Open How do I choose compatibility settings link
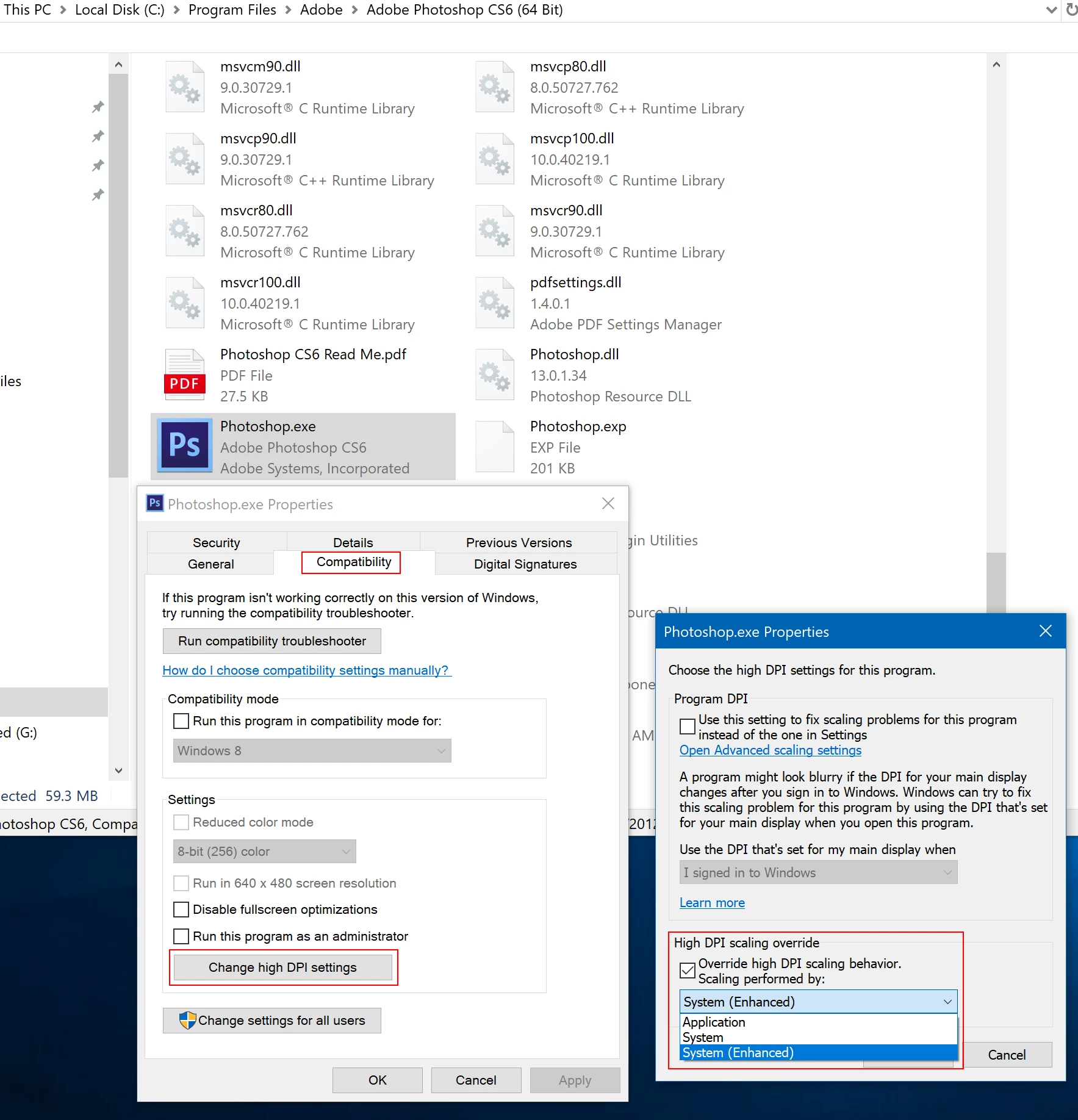This screenshot has width=1078, height=1120. 307,670
